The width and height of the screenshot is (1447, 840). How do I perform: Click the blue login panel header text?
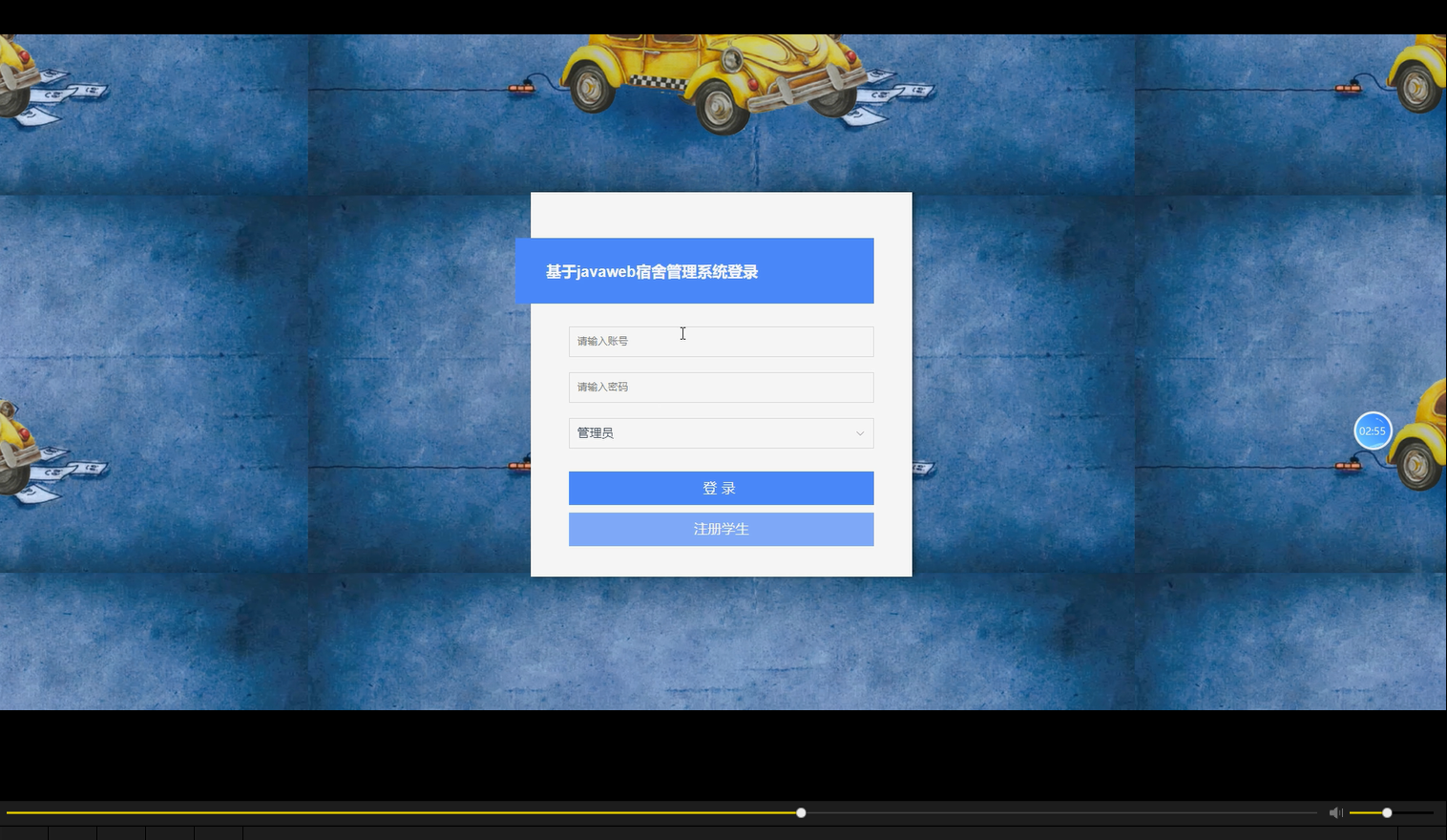(652, 271)
